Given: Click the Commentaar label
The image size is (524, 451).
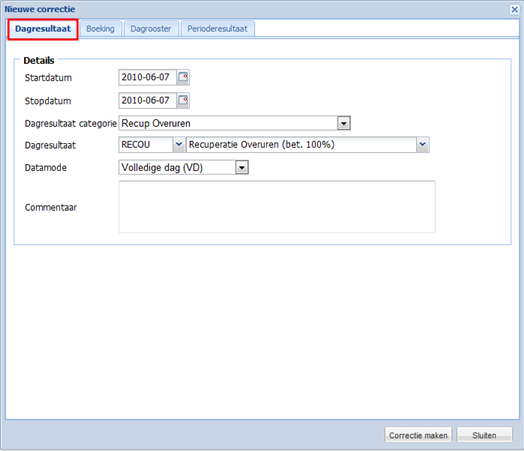Looking at the screenshot, I should tap(50, 207).
